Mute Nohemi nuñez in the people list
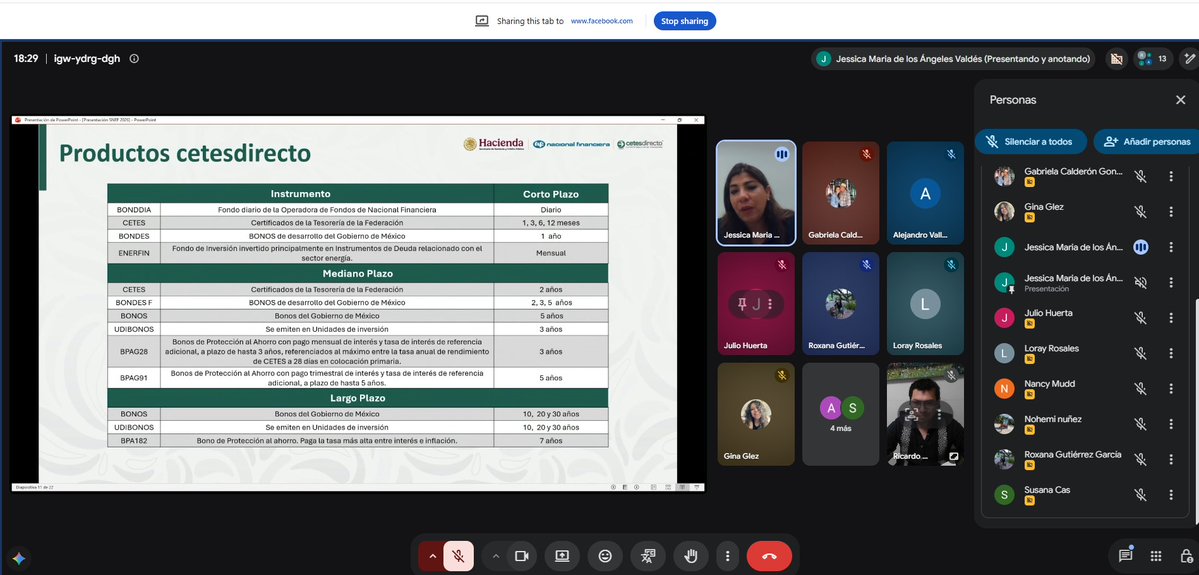 pos(1140,424)
